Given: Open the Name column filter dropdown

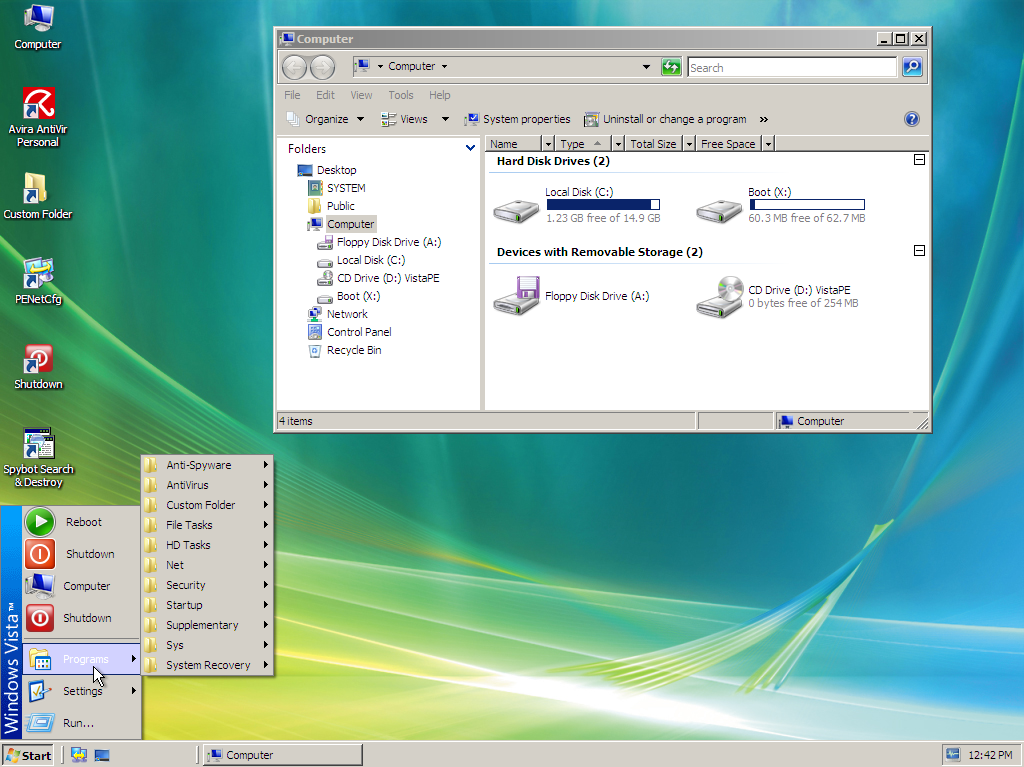Looking at the screenshot, I should click(x=548, y=144).
